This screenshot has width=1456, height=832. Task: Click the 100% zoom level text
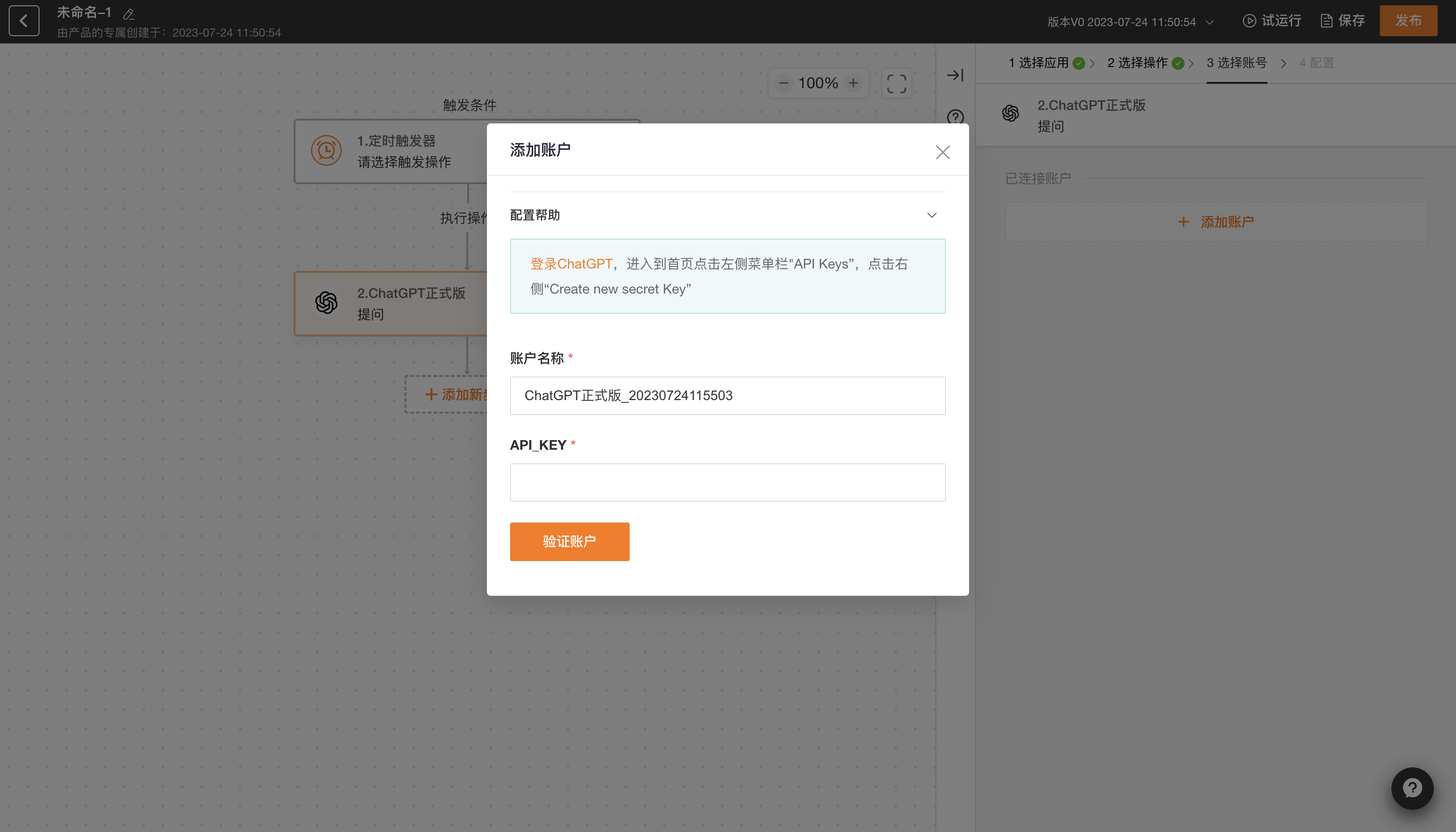coord(818,83)
